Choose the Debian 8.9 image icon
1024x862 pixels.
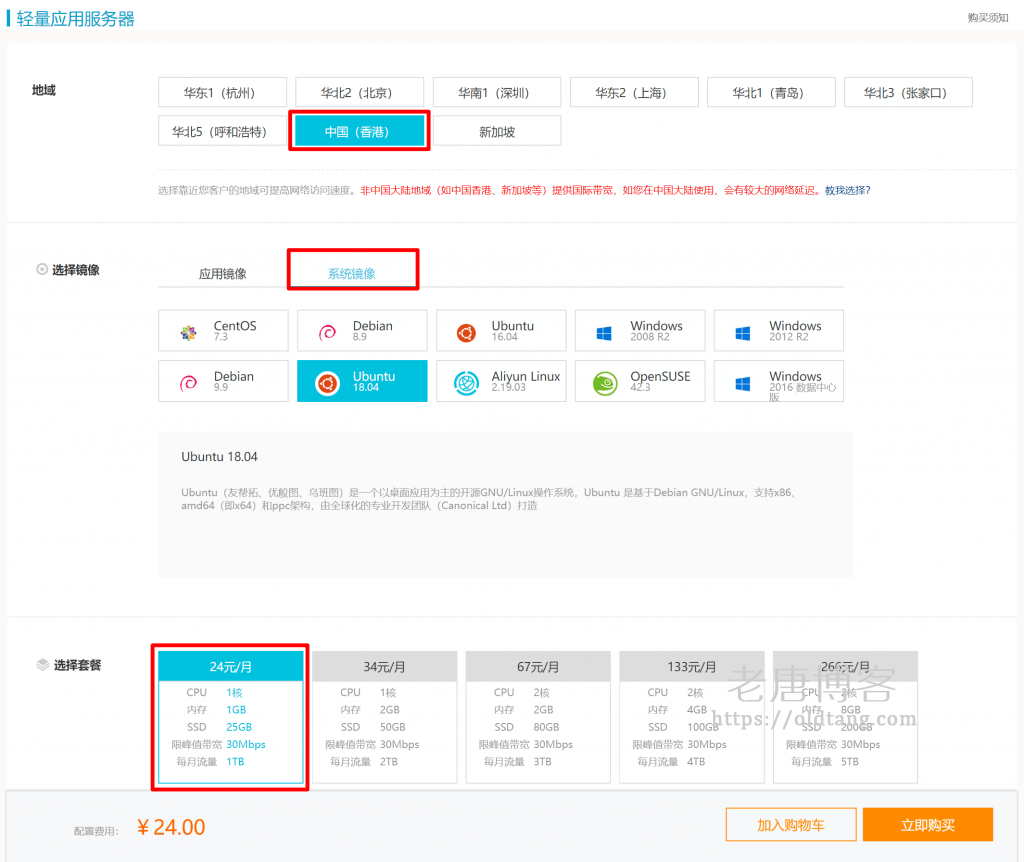tap(328, 333)
